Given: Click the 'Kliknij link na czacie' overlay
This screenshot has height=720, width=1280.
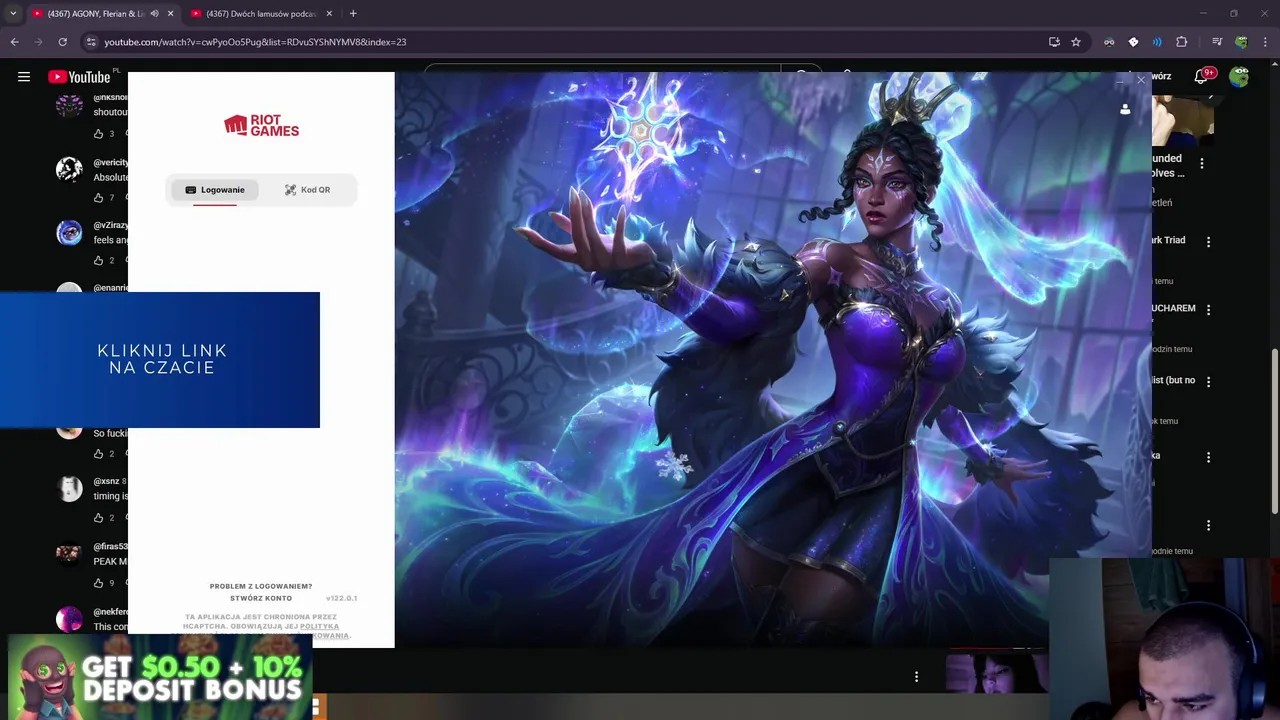Looking at the screenshot, I should click(160, 360).
